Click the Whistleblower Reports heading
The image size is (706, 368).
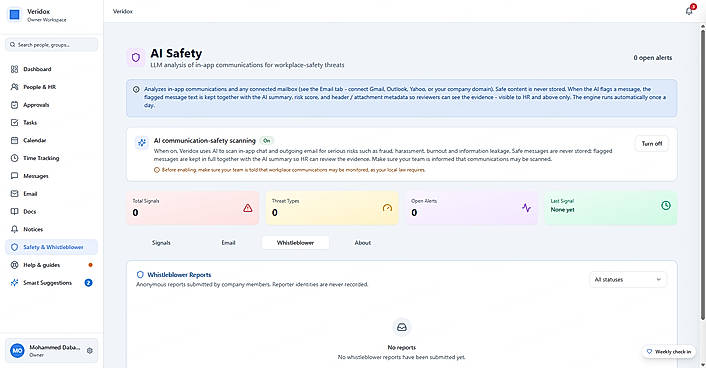coord(179,275)
